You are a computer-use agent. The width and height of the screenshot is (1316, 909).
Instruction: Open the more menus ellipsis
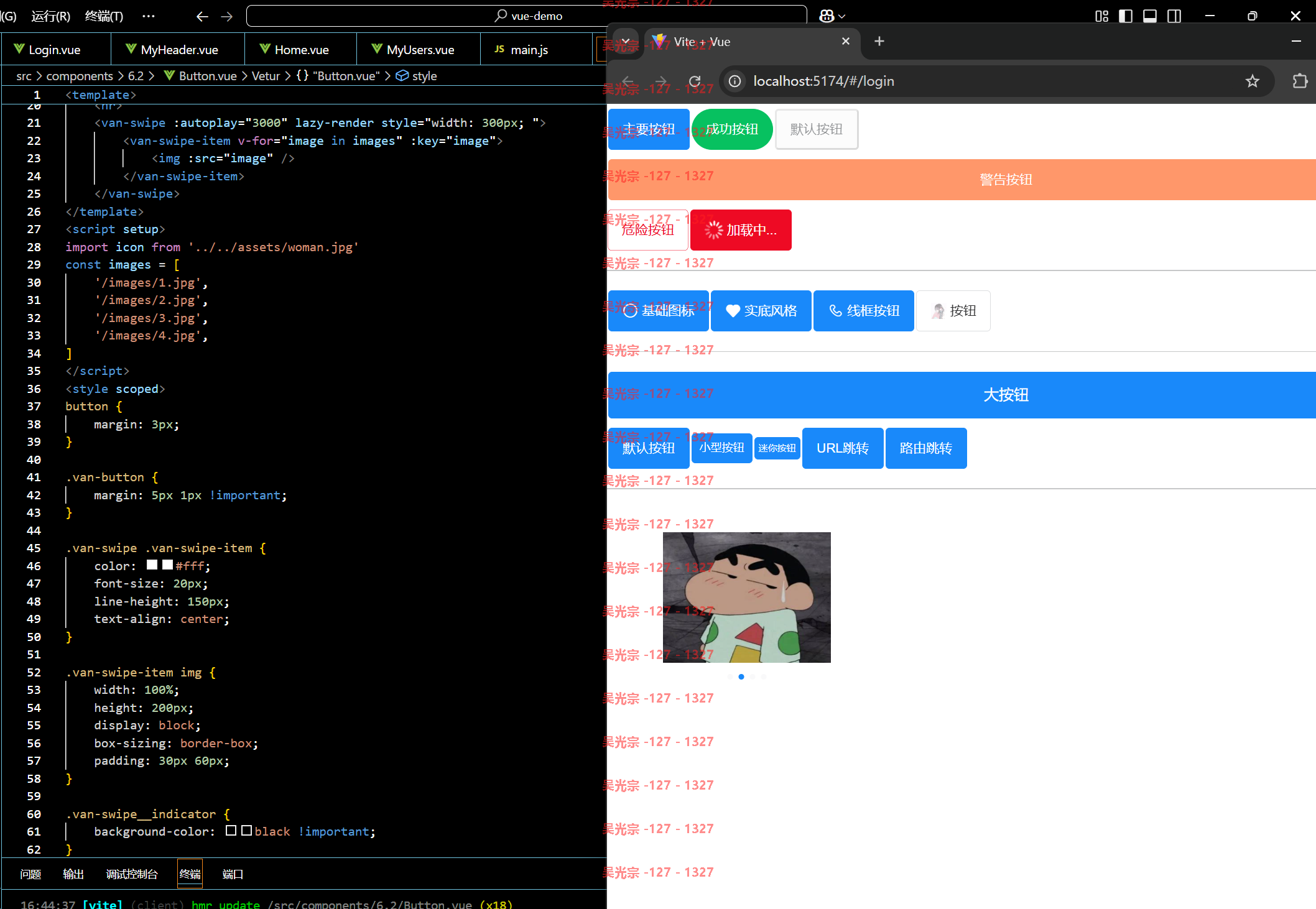[148, 16]
